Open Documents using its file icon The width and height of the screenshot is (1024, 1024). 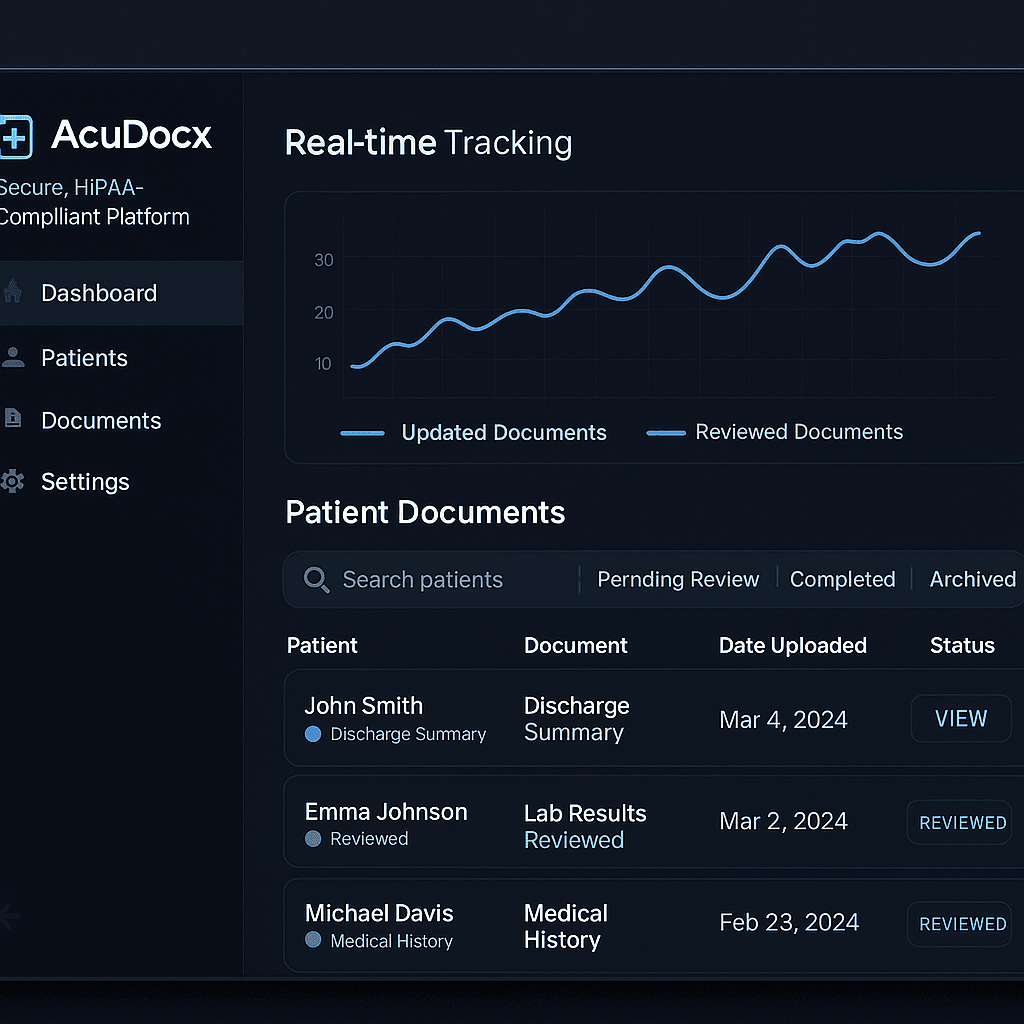pyautogui.click(x=13, y=420)
